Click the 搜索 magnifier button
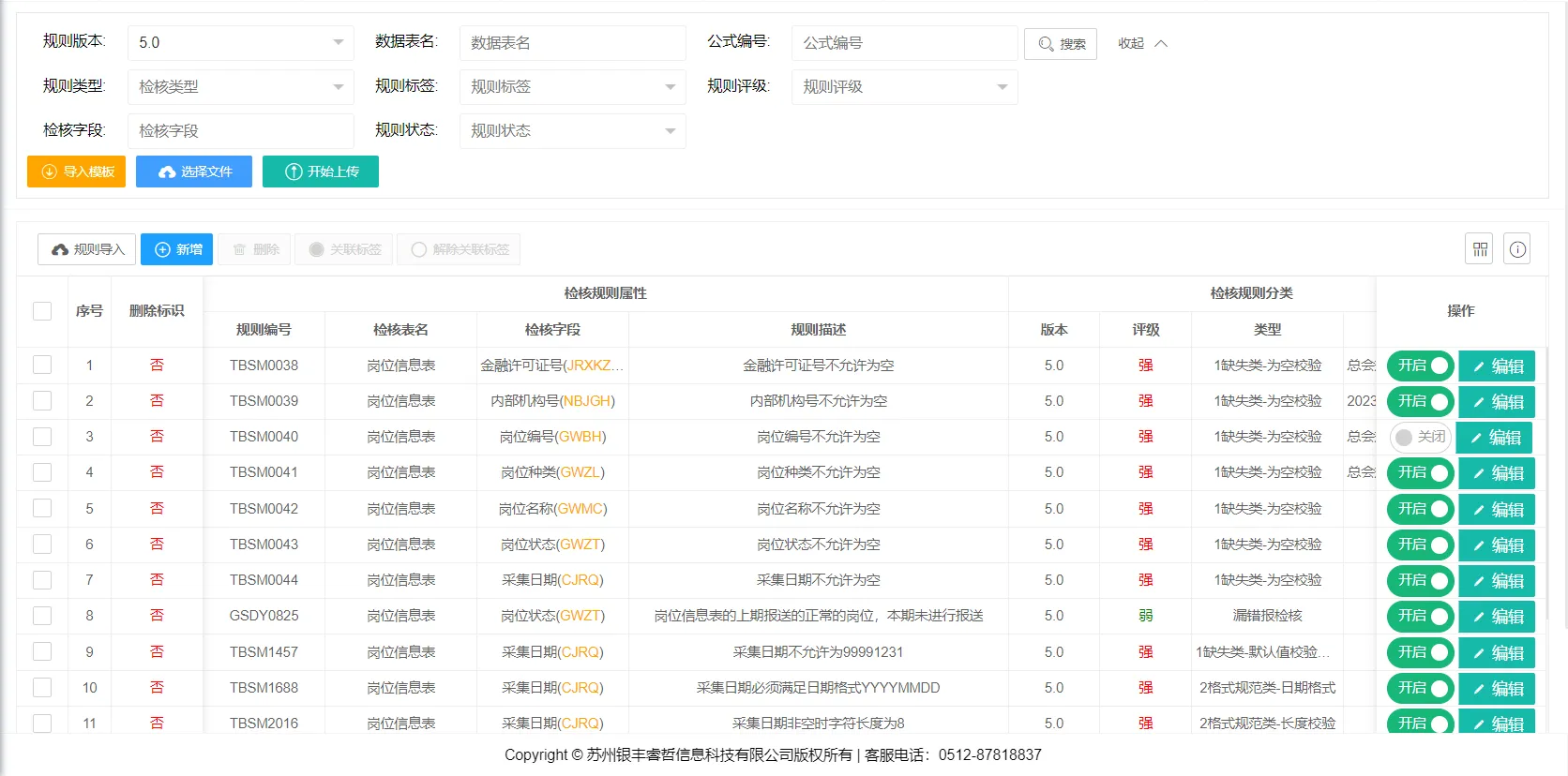The image size is (1568, 776). (1061, 44)
